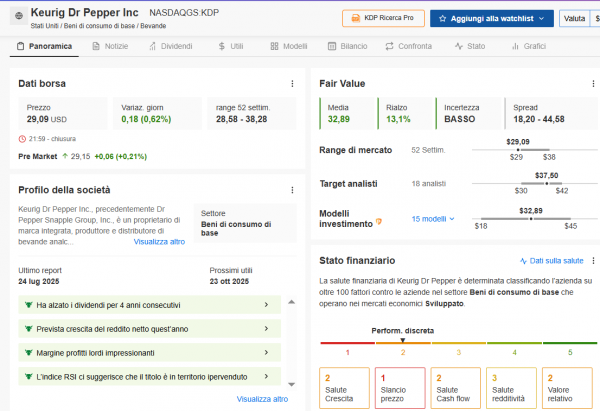Click bull icon on RSI tip

point(28,377)
